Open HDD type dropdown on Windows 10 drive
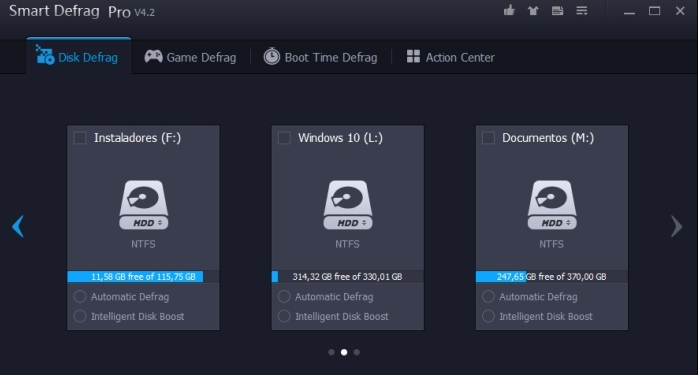 click(x=364, y=223)
